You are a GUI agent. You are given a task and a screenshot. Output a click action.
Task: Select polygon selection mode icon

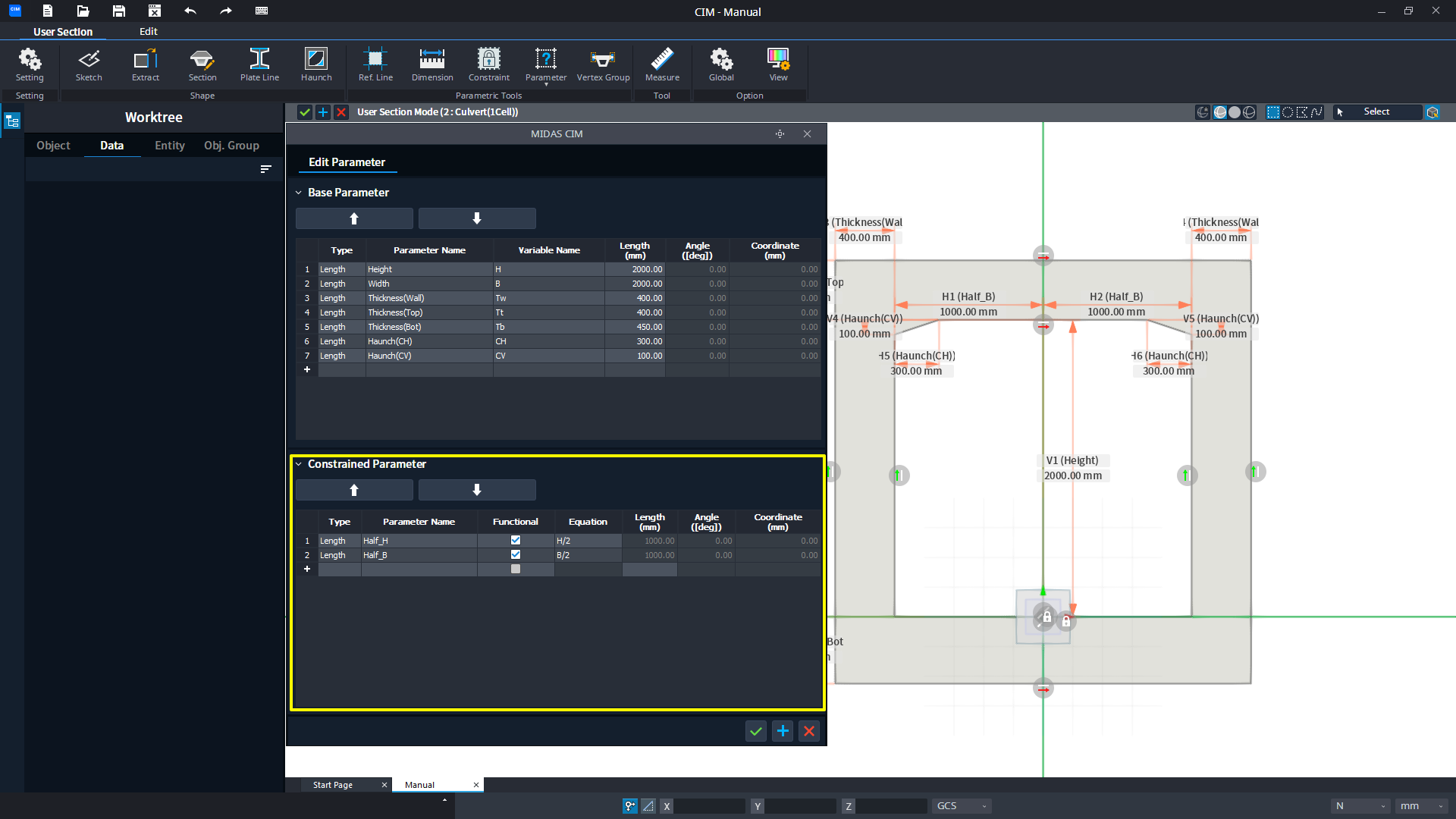[x=1302, y=112]
